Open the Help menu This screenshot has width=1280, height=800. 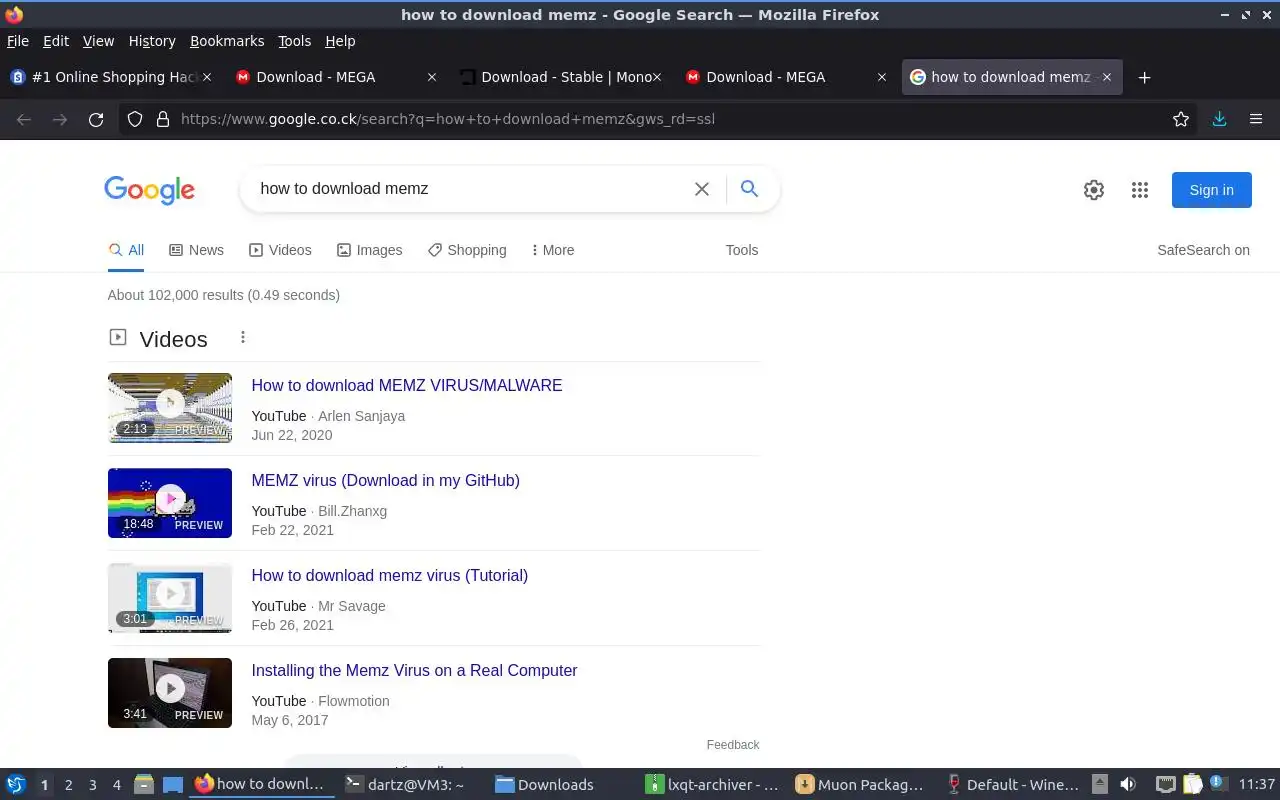click(x=340, y=41)
